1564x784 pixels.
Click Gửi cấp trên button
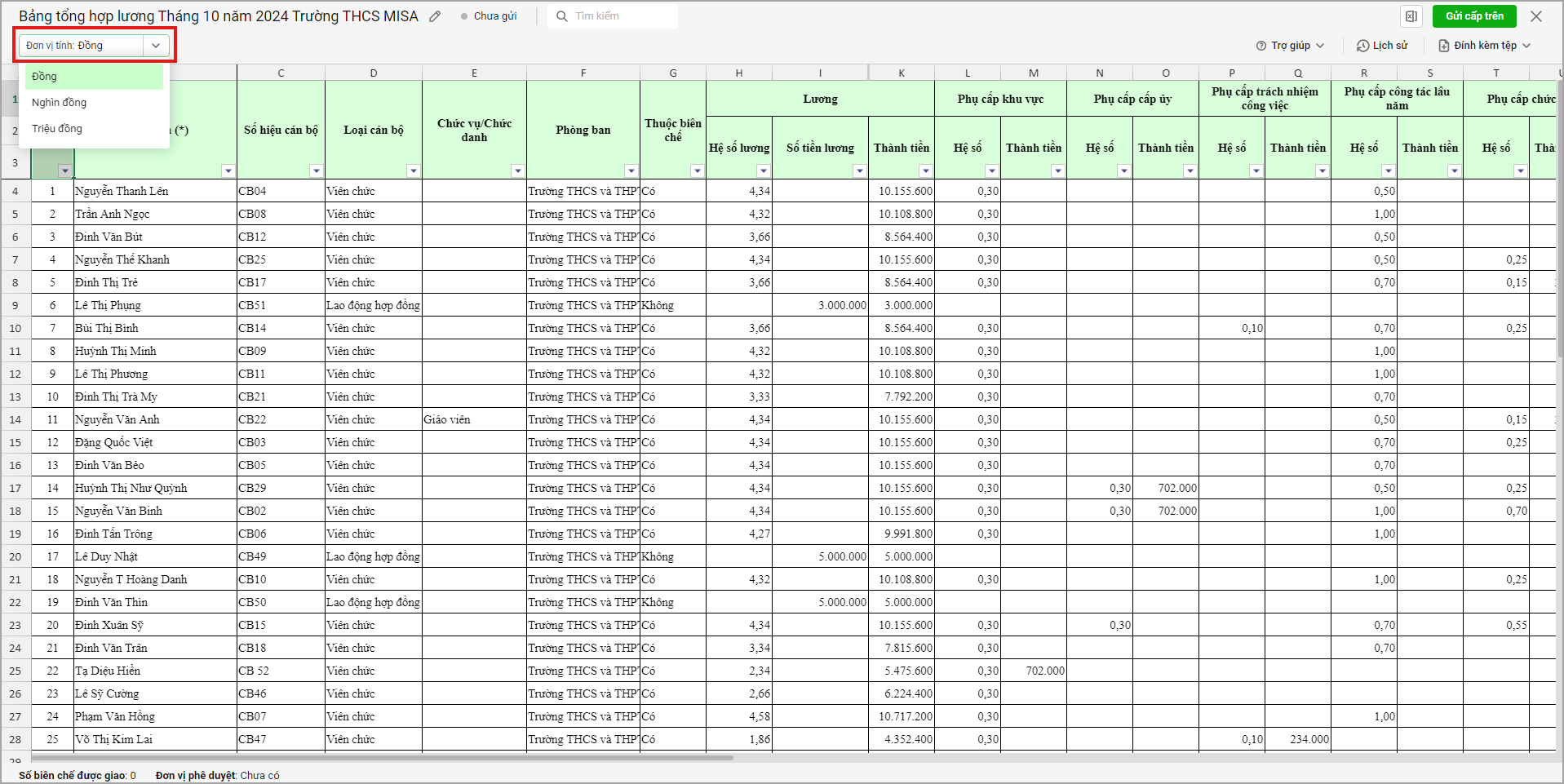click(x=1473, y=16)
